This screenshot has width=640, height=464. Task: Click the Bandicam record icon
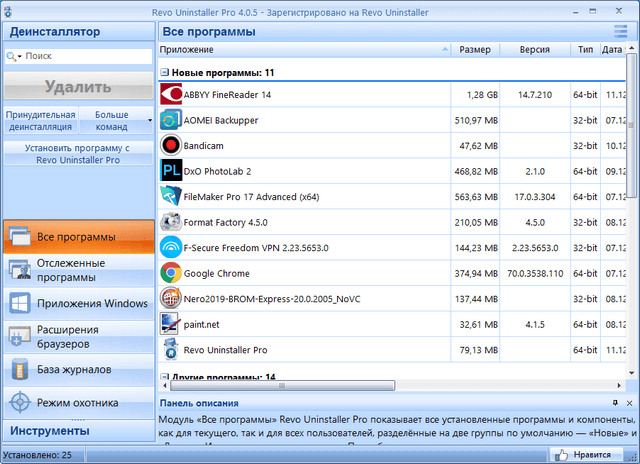point(171,145)
